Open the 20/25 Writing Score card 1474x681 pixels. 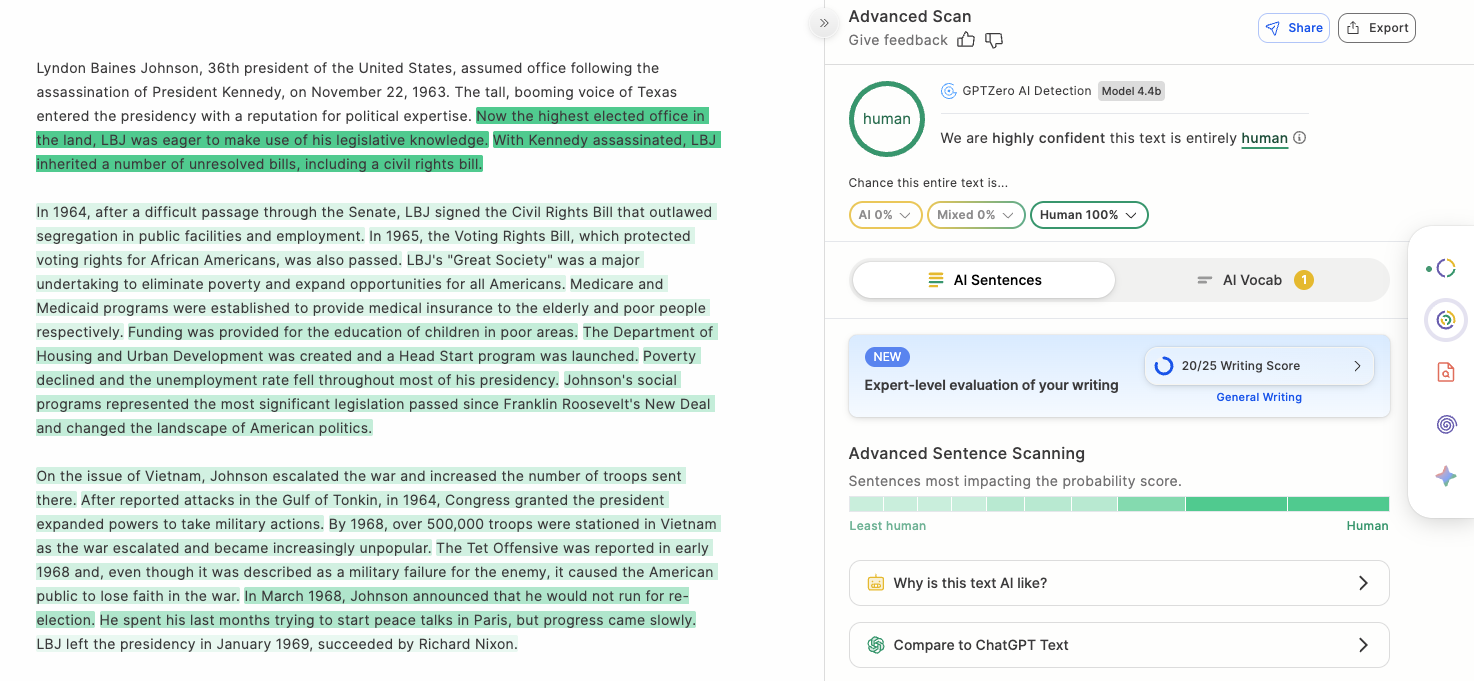pyautogui.click(x=1259, y=366)
